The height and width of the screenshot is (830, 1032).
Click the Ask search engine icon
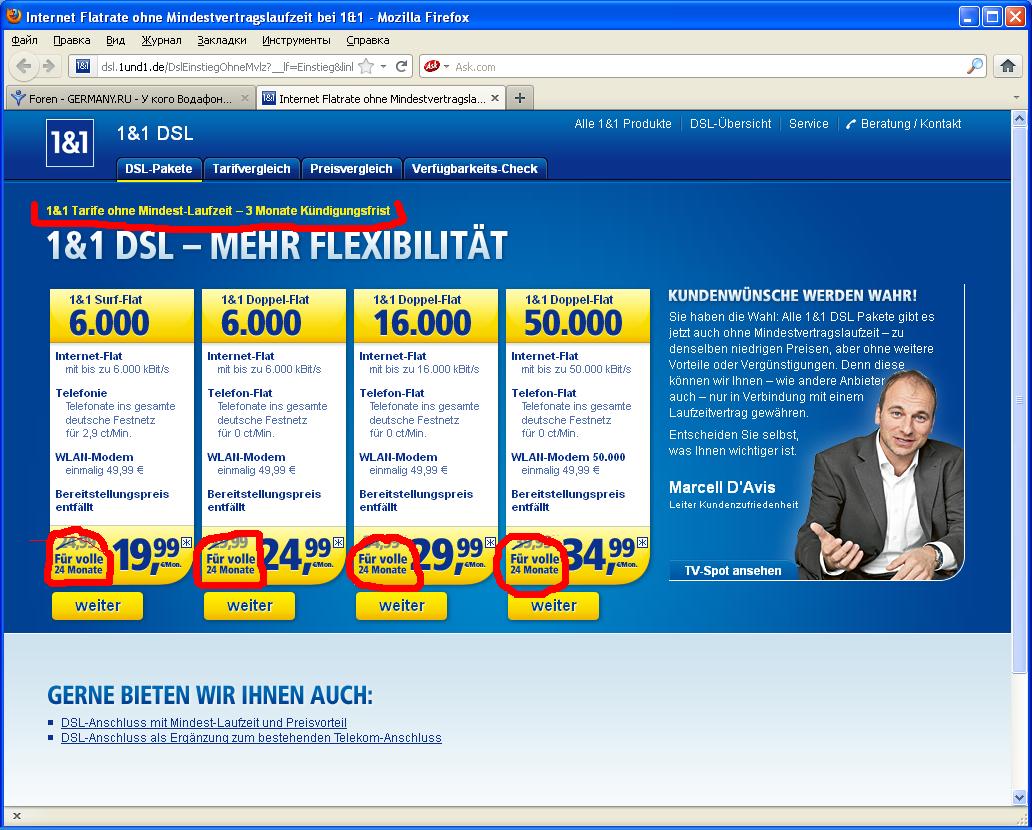(x=432, y=66)
